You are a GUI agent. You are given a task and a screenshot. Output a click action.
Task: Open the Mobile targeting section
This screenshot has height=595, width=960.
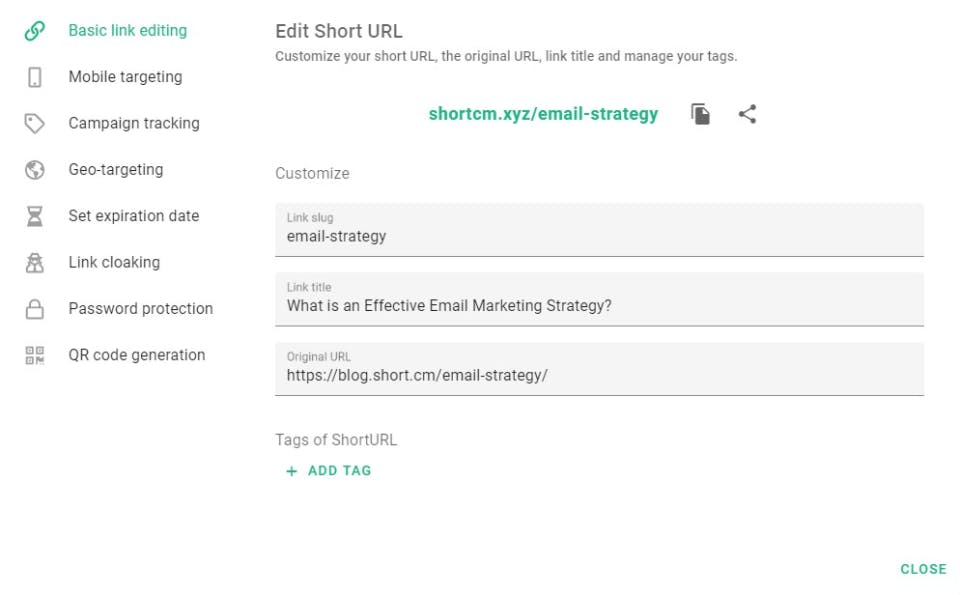pos(125,77)
